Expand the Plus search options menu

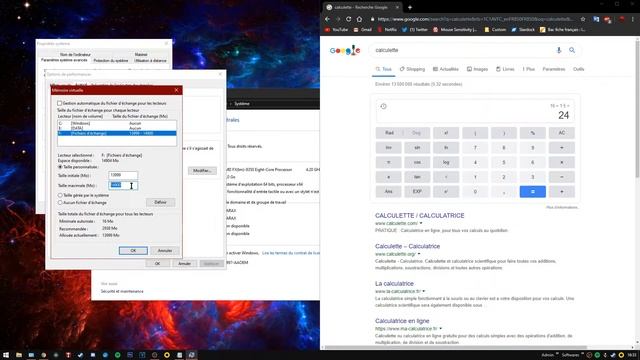point(529,69)
